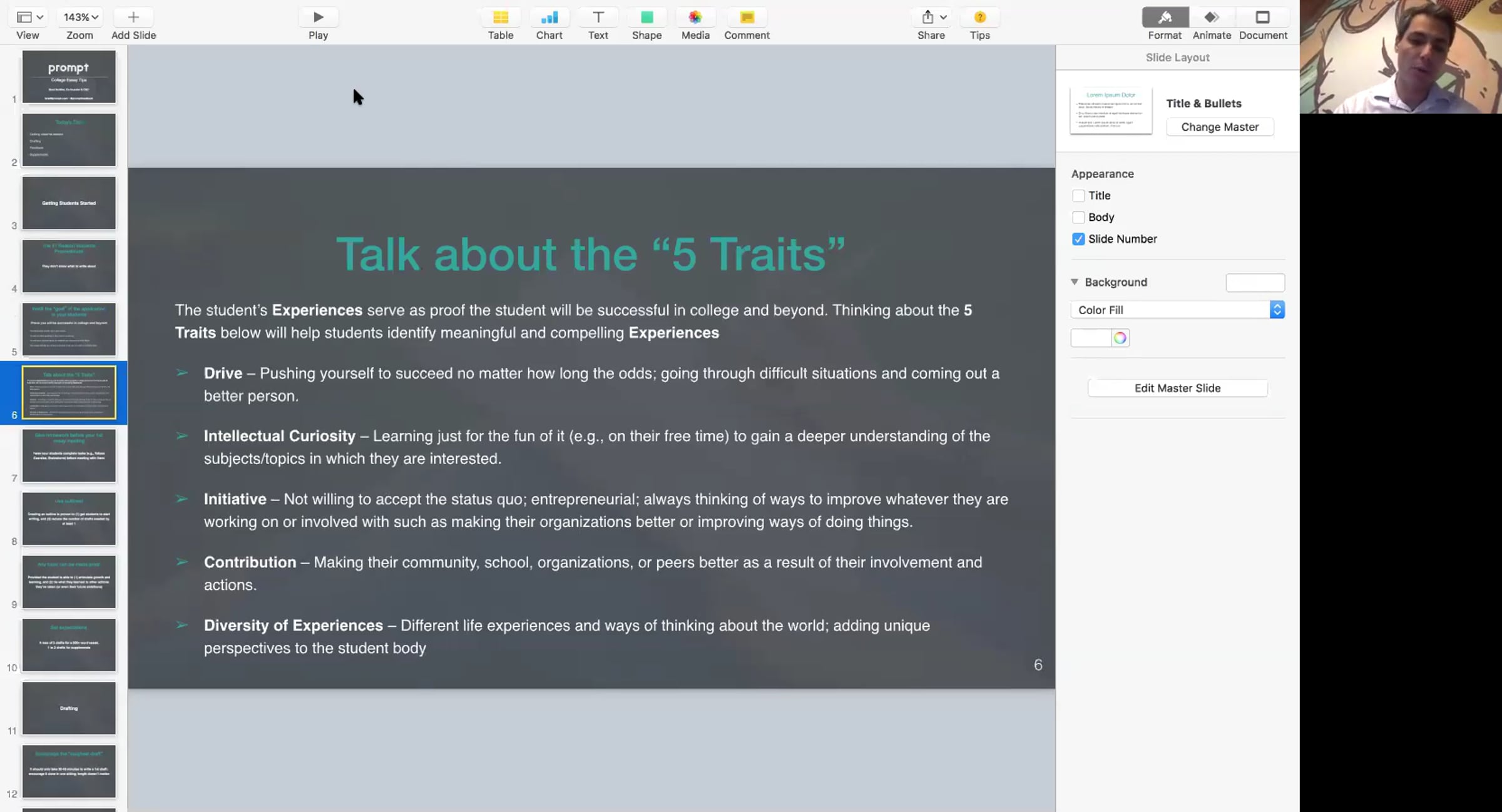The height and width of the screenshot is (812, 1502).
Task: Add a Text box
Action: [x=598, y=18]
